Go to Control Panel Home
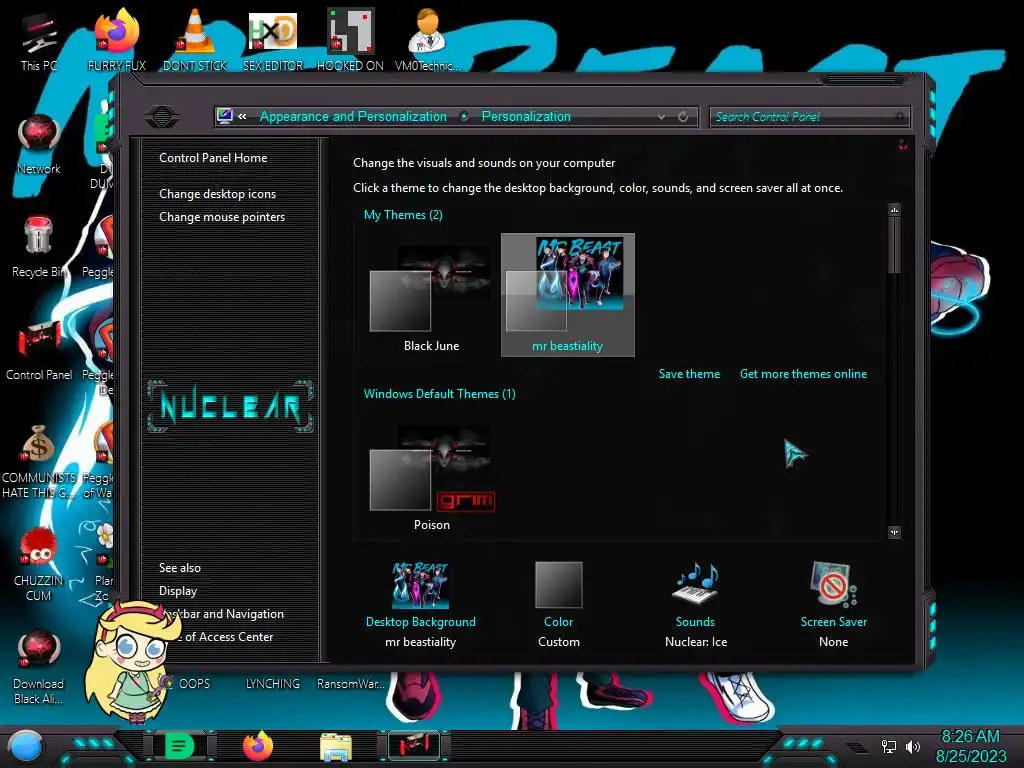 pos(213,158)
